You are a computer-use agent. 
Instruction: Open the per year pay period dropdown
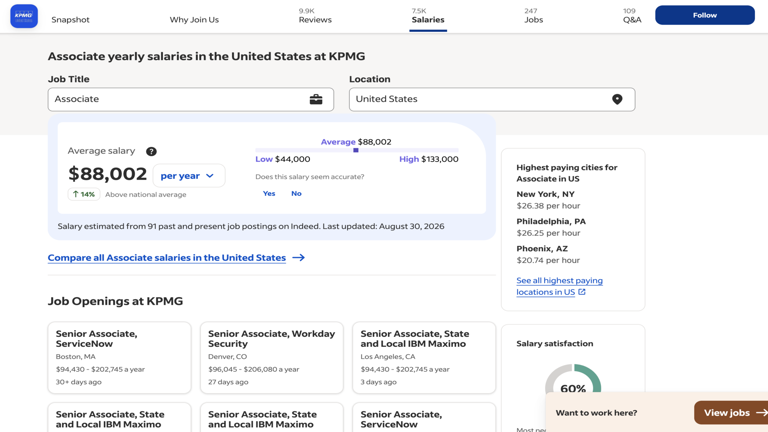click(x=189, y=176)
